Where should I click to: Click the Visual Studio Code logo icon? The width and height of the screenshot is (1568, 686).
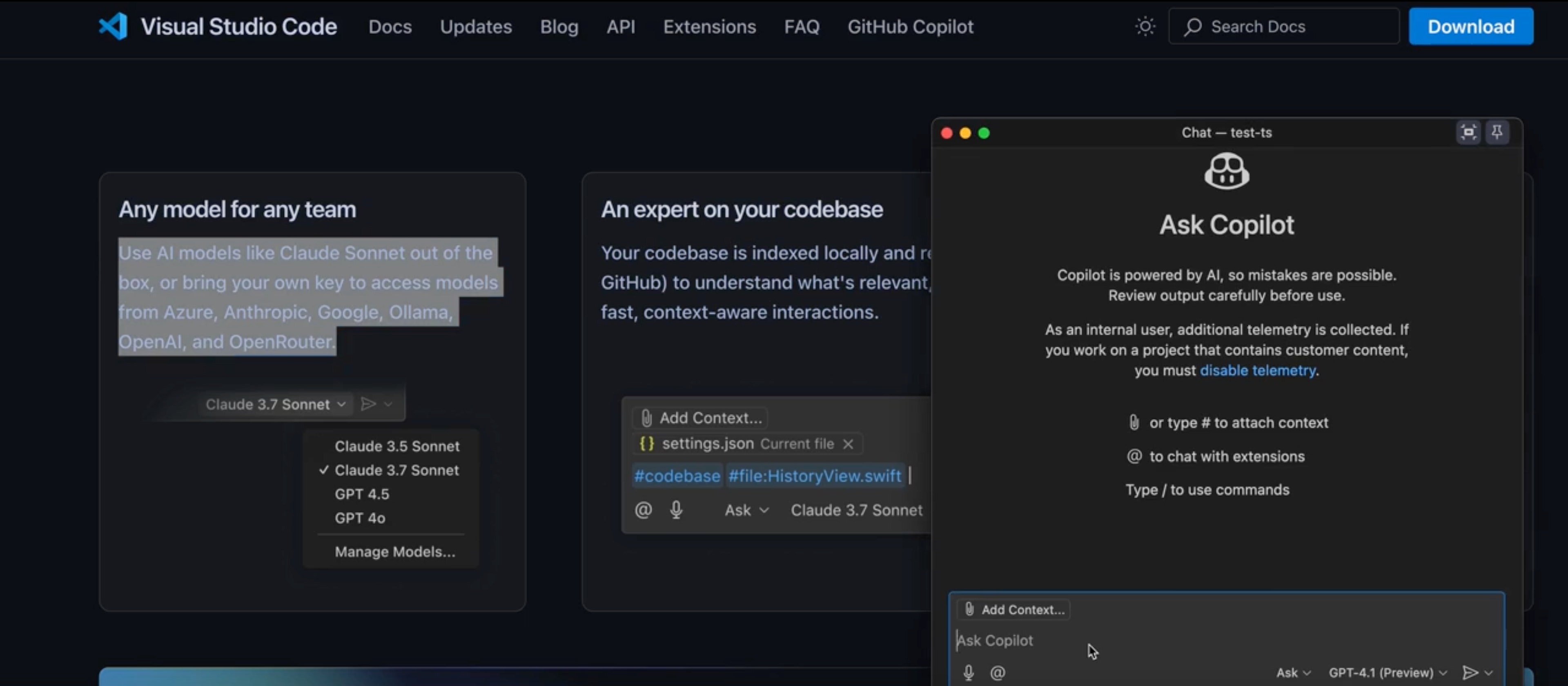[113, 26]
